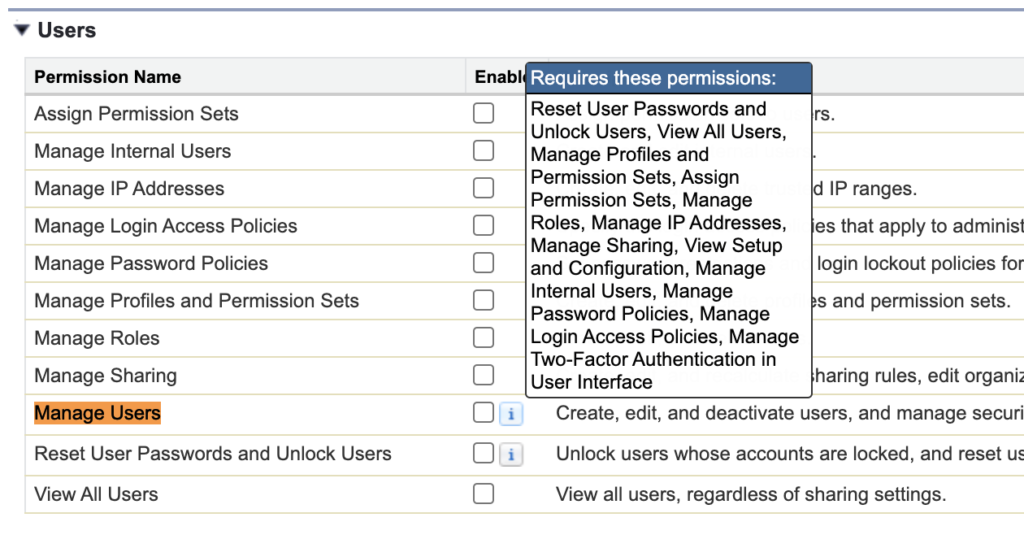
Task: Toggle Manage IP Addresses permission checkbox
Action: pos(484,189)
